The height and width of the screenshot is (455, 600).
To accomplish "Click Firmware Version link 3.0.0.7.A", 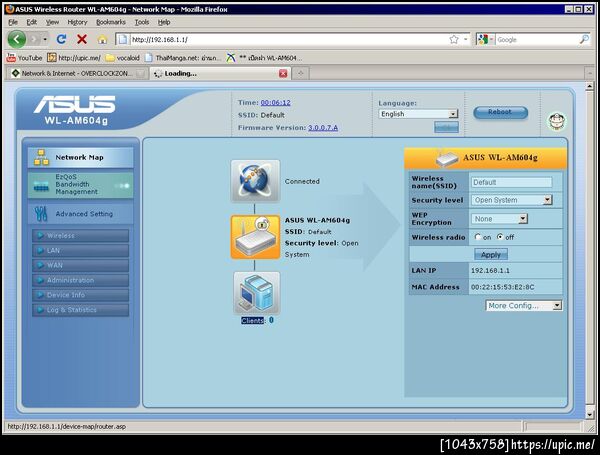I will (323, 128).
